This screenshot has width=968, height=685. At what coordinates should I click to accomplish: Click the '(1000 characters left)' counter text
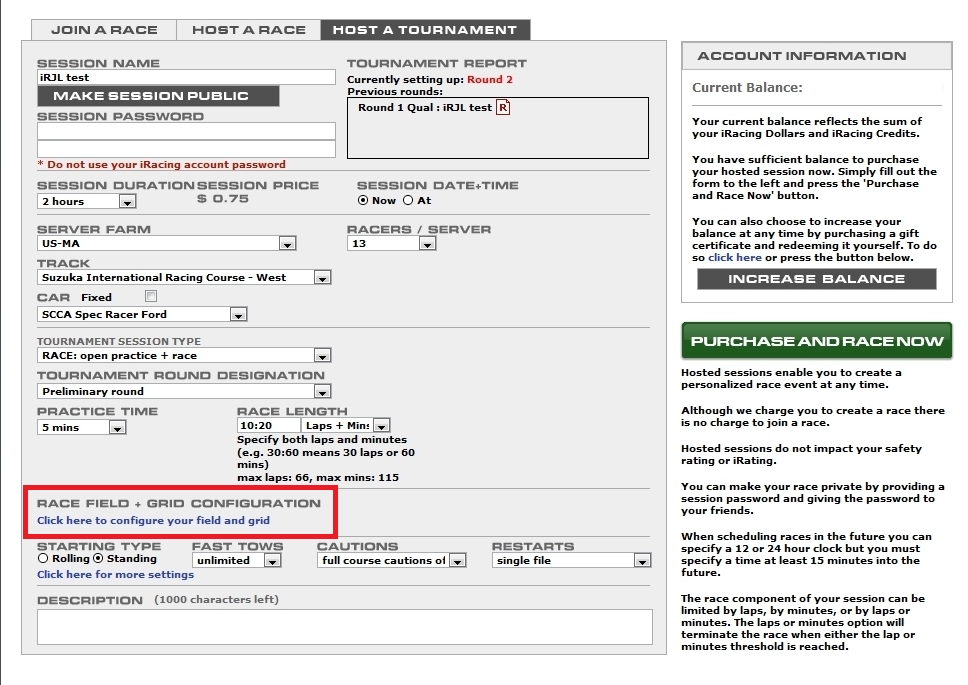click(216, 599)
